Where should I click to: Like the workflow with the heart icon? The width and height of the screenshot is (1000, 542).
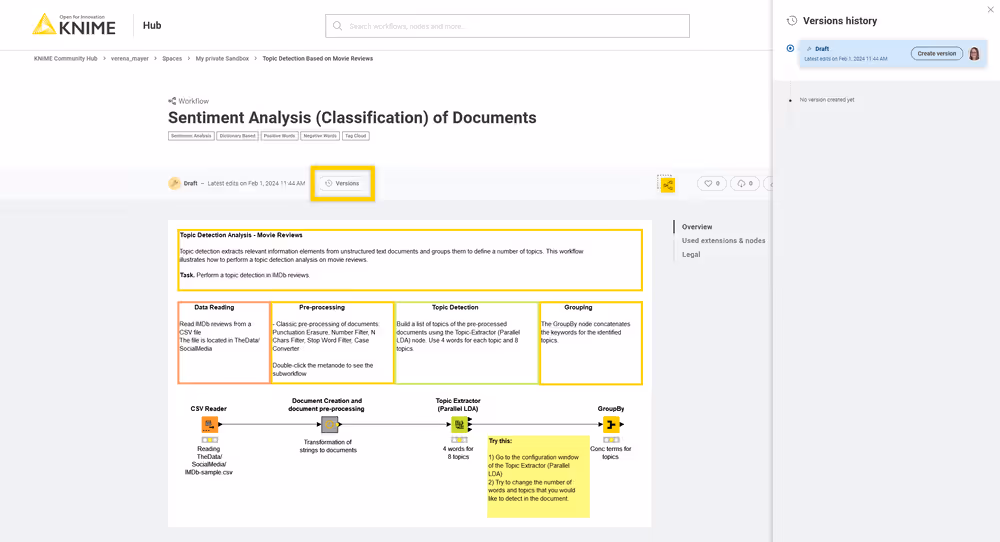[711, 184]
